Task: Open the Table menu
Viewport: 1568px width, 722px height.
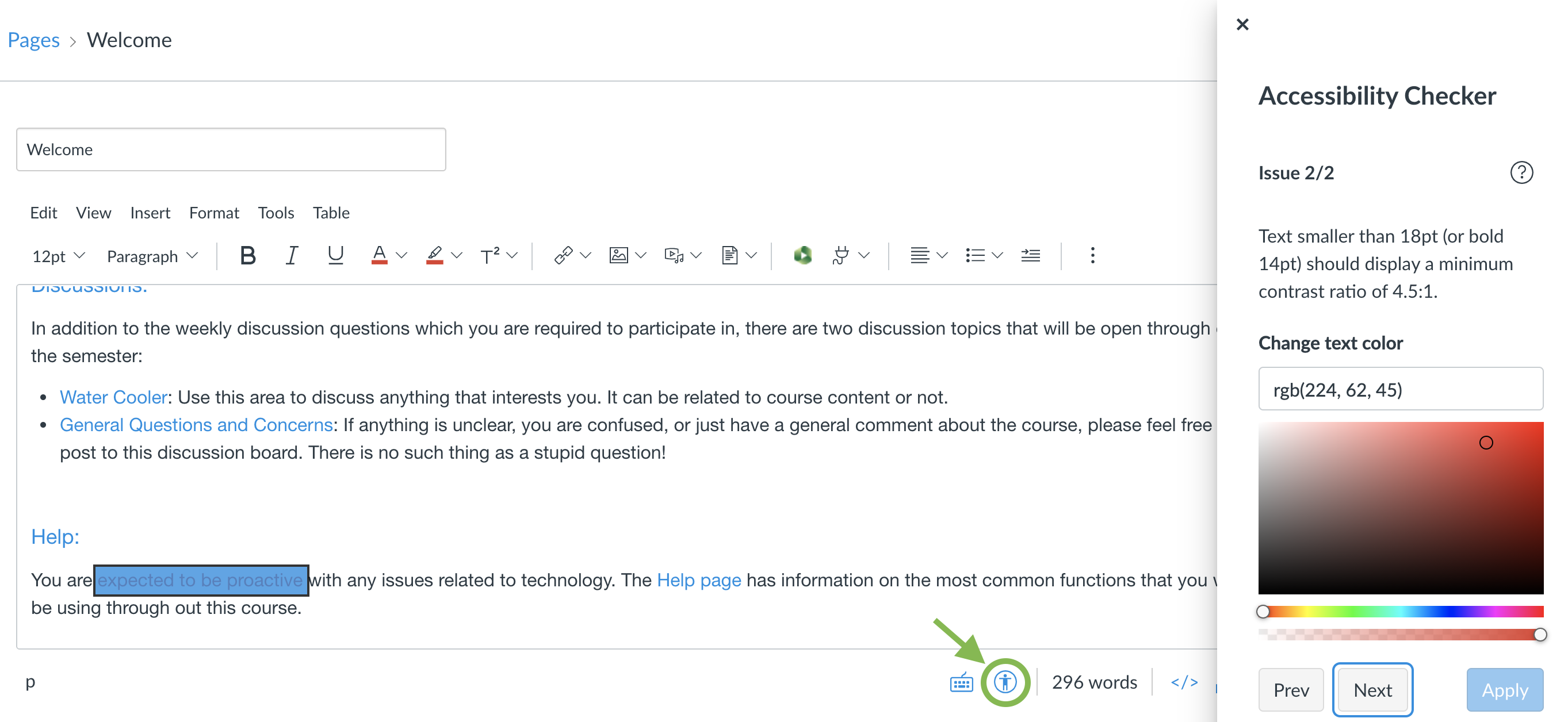Action: [x=331, y=213]
